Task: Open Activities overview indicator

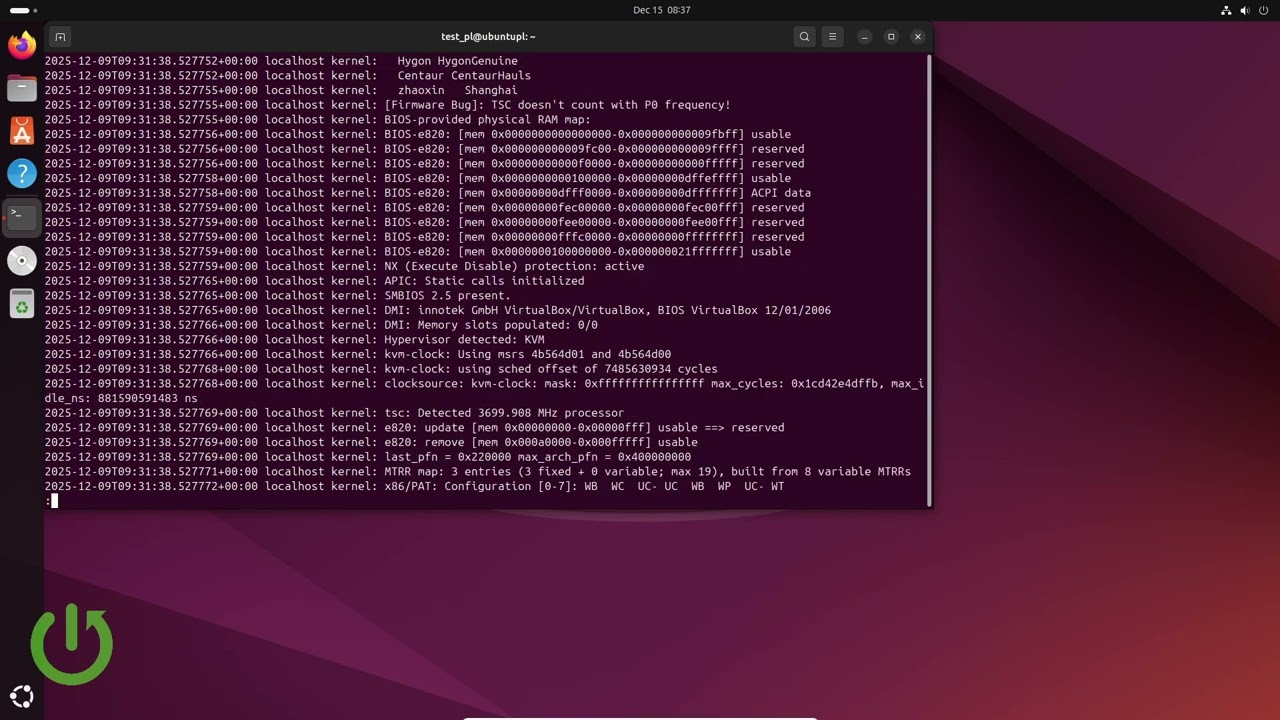Action: (x=23, y=10)
